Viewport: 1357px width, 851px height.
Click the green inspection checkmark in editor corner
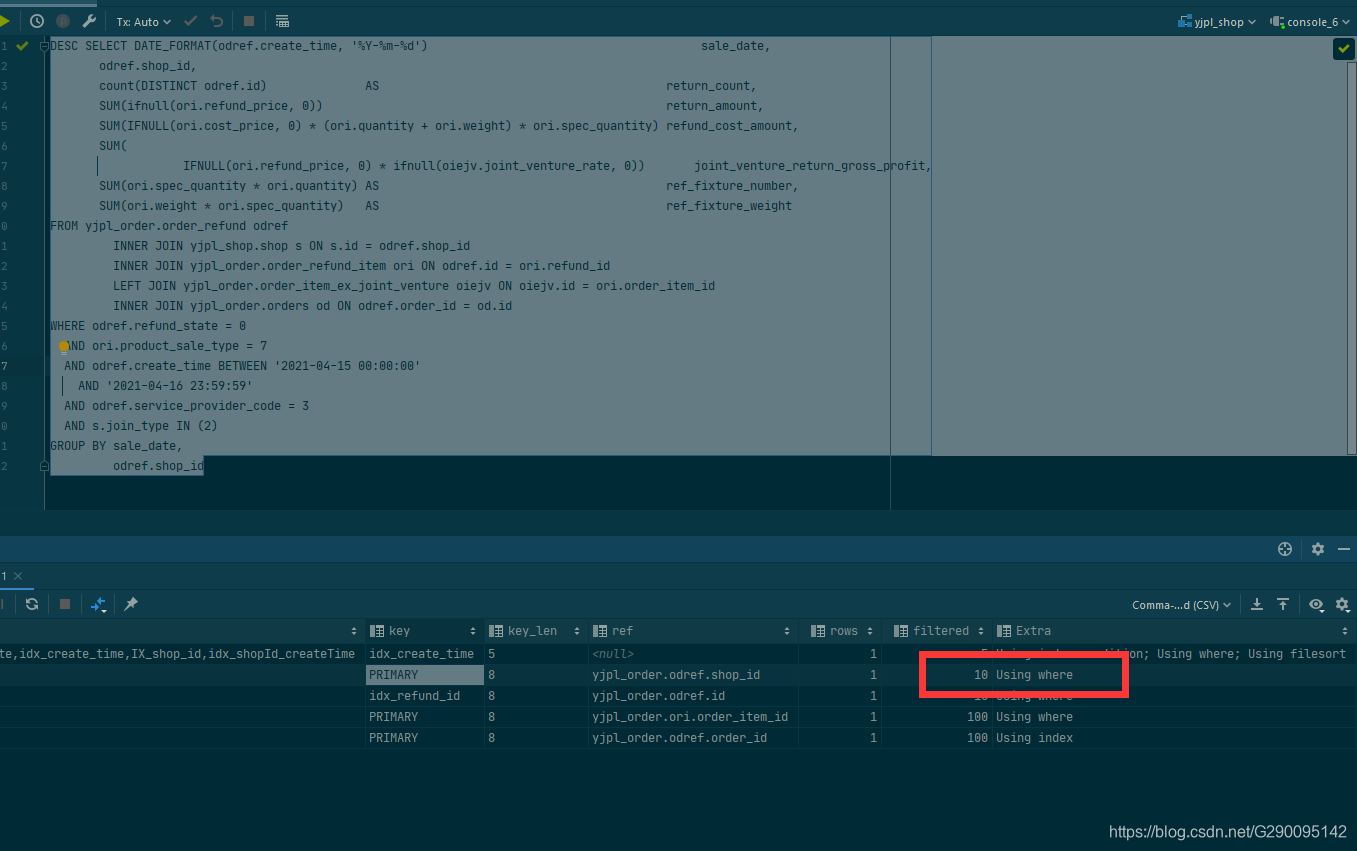1343,48
